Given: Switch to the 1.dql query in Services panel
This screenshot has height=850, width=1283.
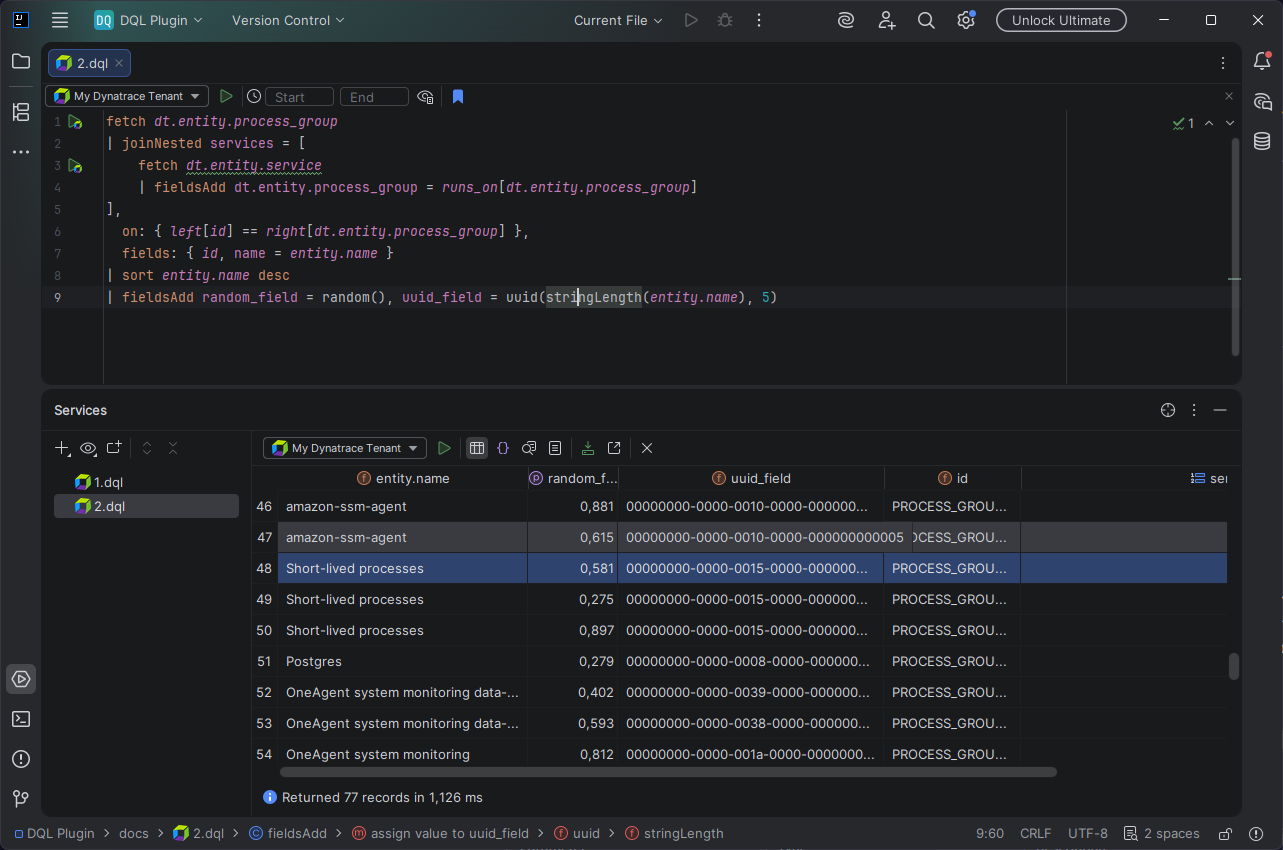Looking at the screenshot, I should [106, 481].
